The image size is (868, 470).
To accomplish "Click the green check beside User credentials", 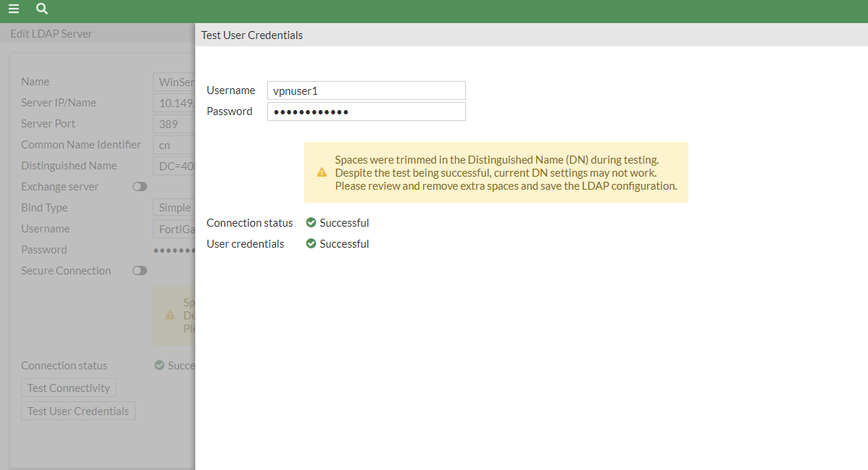I will click(311, 244).
